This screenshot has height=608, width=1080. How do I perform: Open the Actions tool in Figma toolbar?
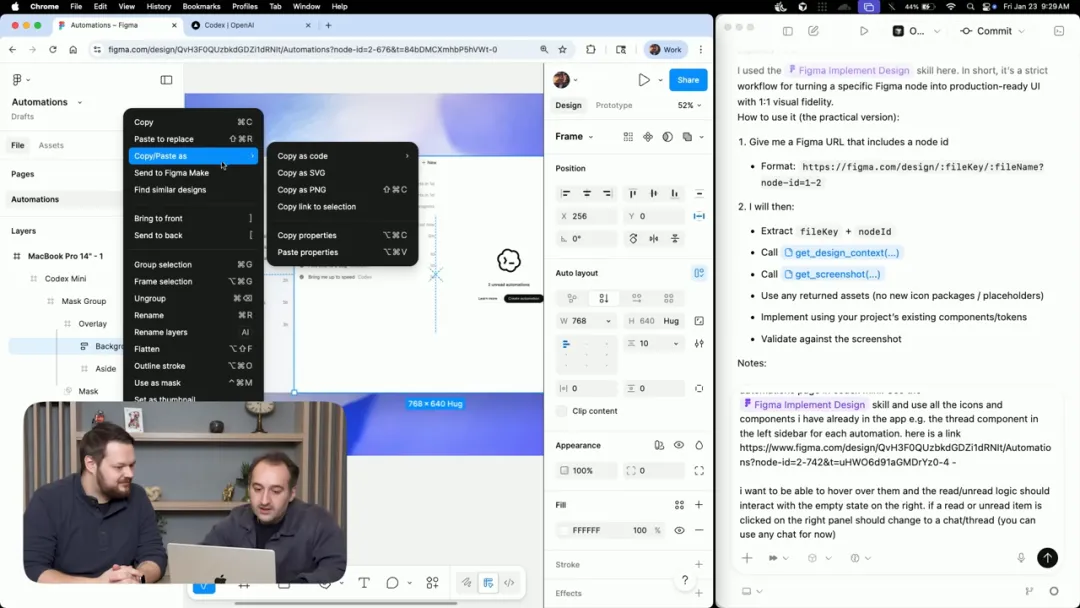pos(433,583)
